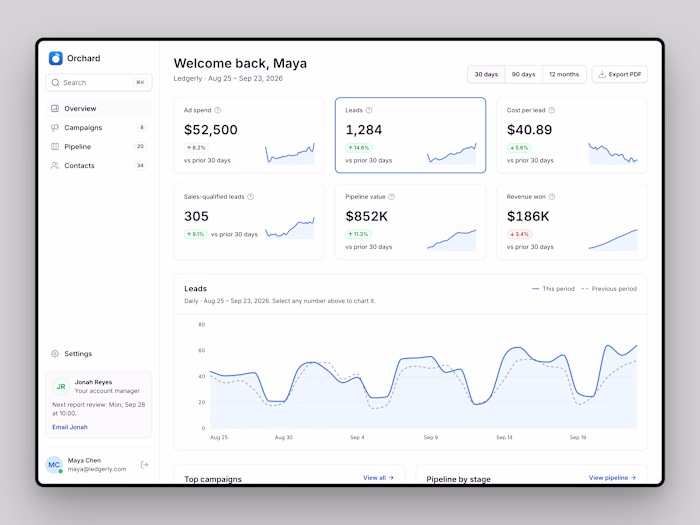The width and height of the screenshot is (700, 525).
Task: Click the Settings gear icon
Action: tap(55, 354)
